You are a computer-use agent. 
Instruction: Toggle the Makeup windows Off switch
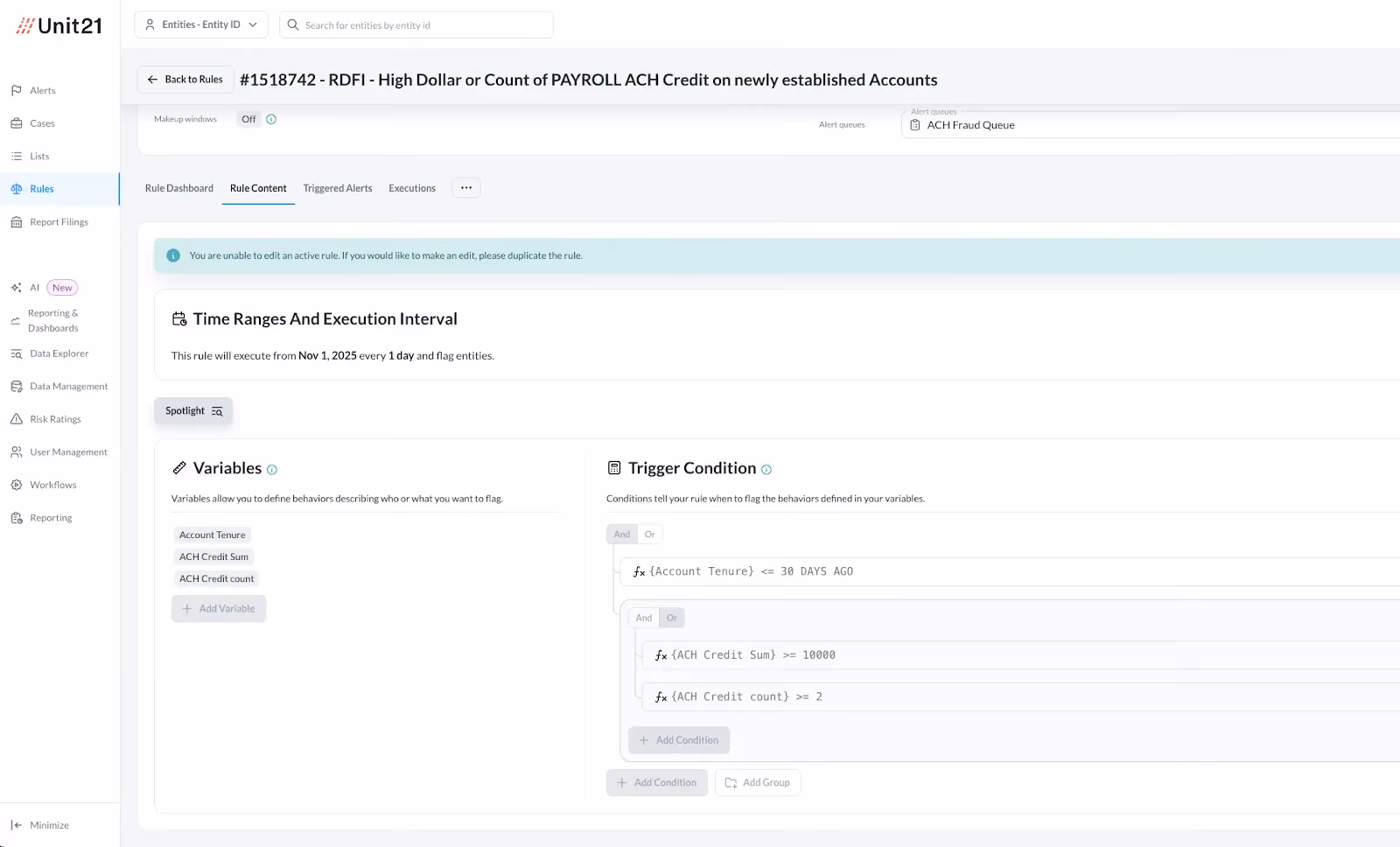[x=249, y=119]
